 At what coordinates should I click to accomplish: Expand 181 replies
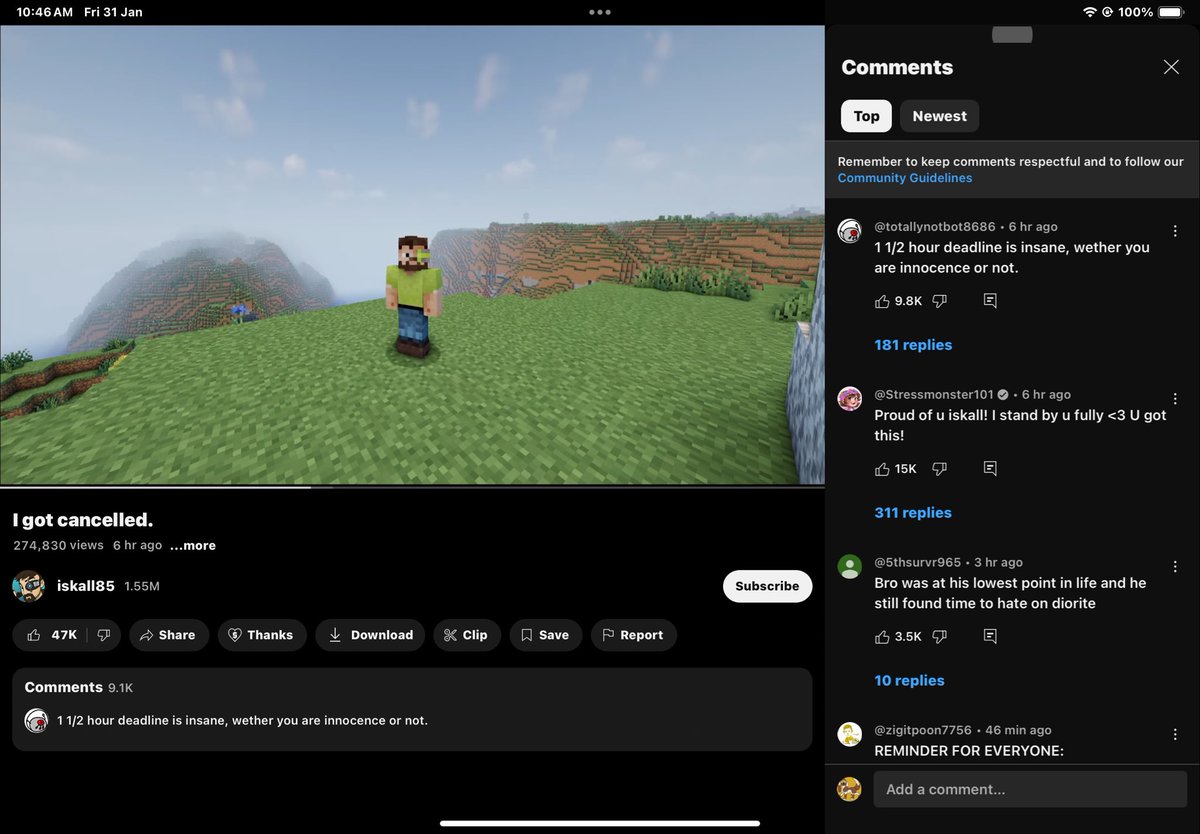pos(913,345)
